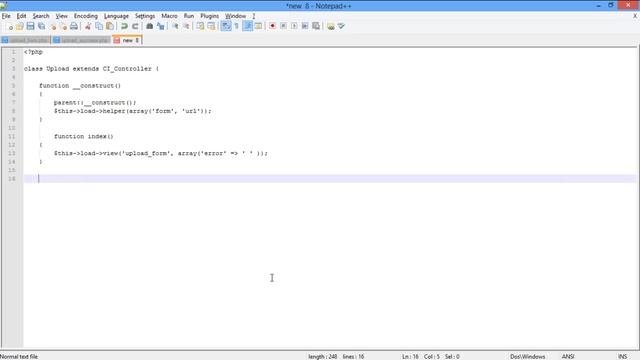Open the File menu
Screen dimensions: 640x360
[x=6, y=16]
